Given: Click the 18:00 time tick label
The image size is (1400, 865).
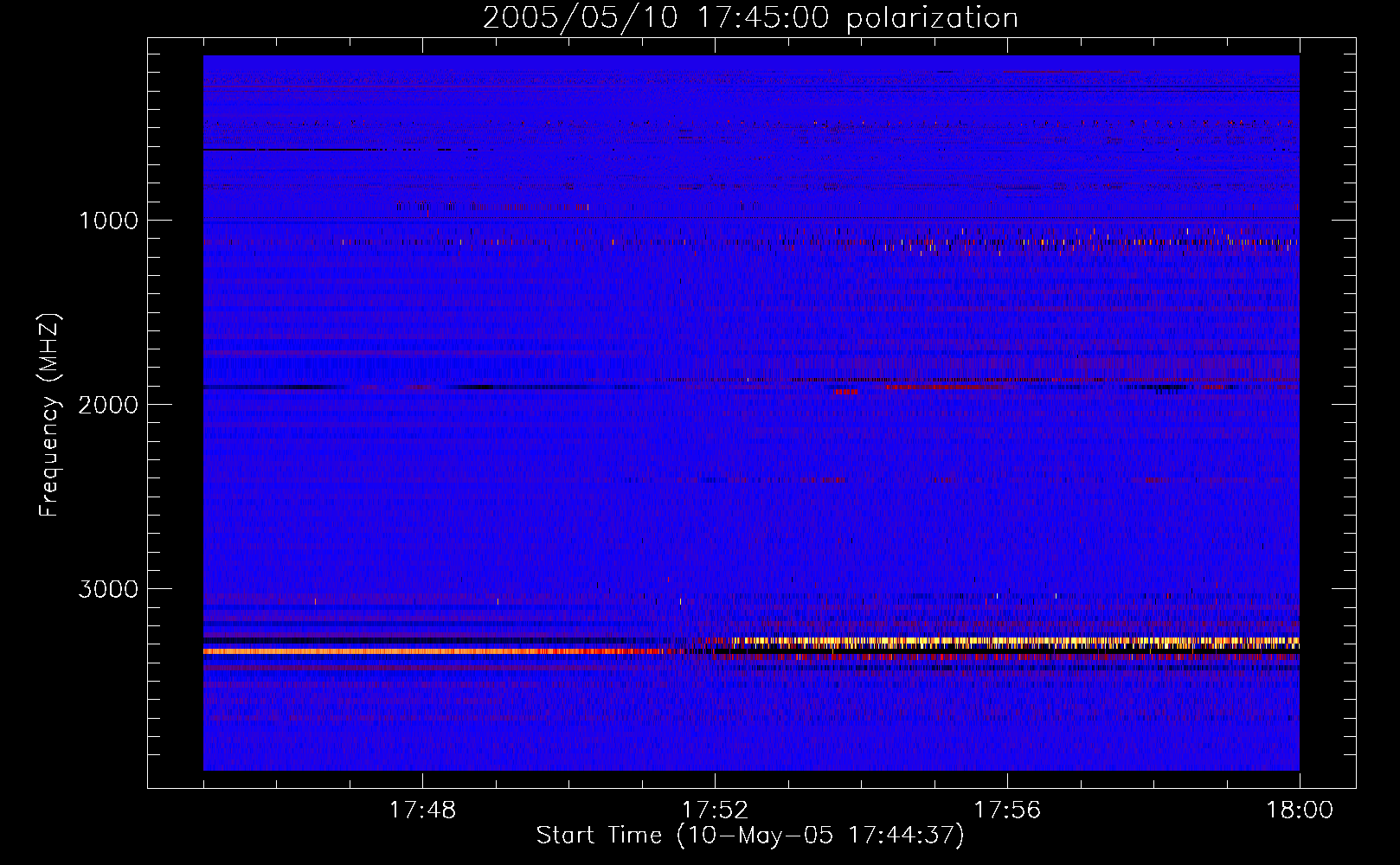Looking at the screenshot, I should click(x=1300, y=811).
